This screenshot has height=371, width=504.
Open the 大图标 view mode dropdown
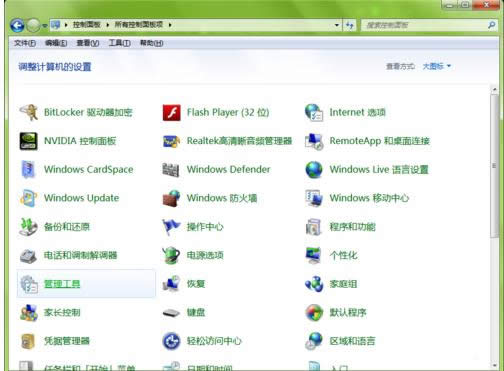pyautogui.click(x=437, y=66)
